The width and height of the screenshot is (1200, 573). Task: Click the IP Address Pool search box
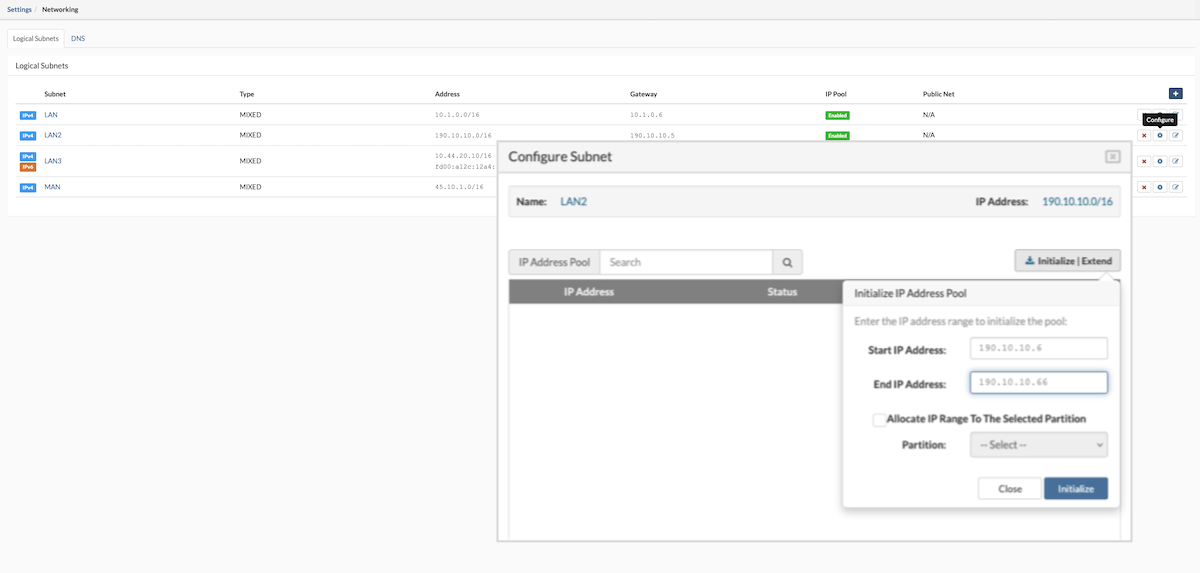(685, 262)
